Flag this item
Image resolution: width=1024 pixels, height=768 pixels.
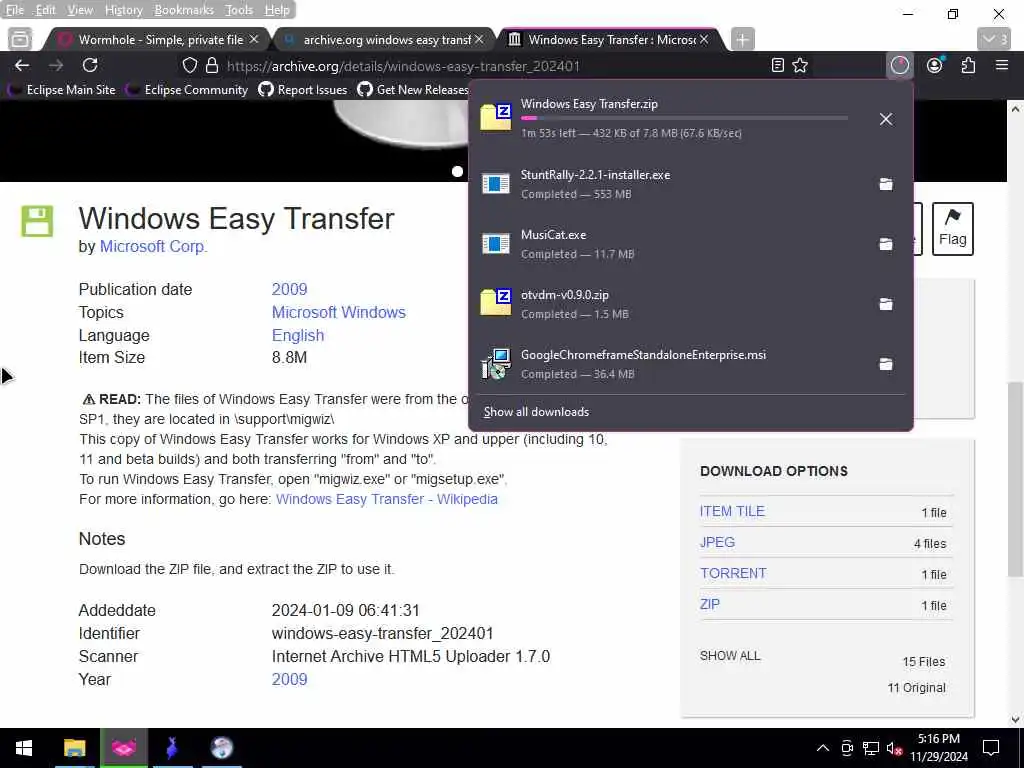pyautogui.click(x=952, y=229)
